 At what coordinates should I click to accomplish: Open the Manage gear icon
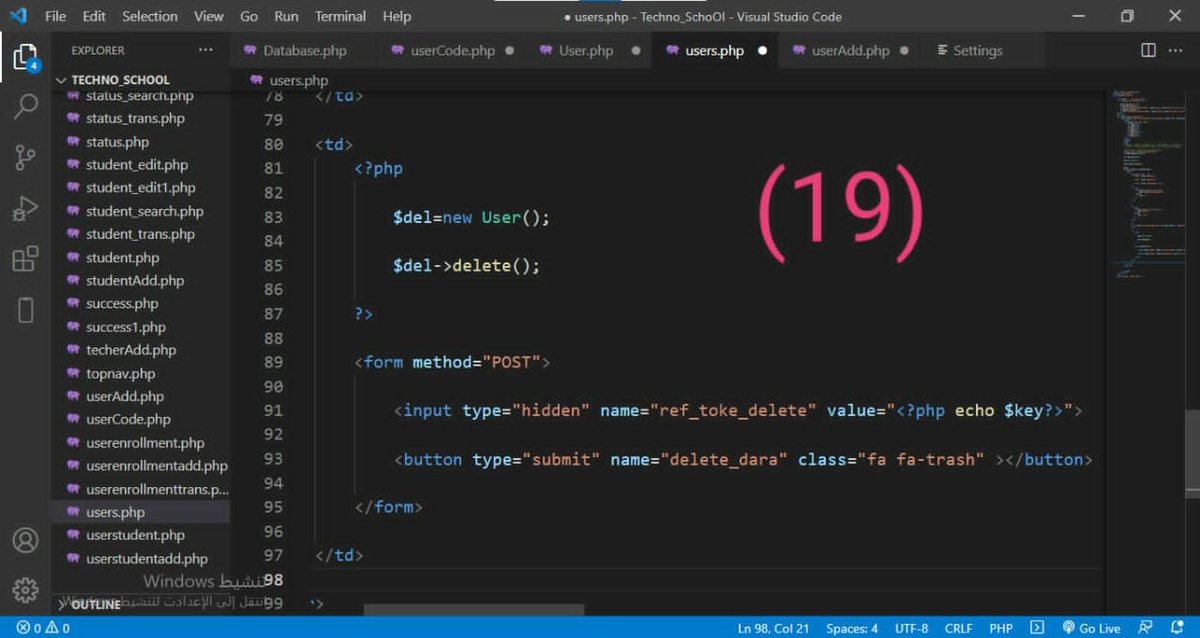(25, 590)
